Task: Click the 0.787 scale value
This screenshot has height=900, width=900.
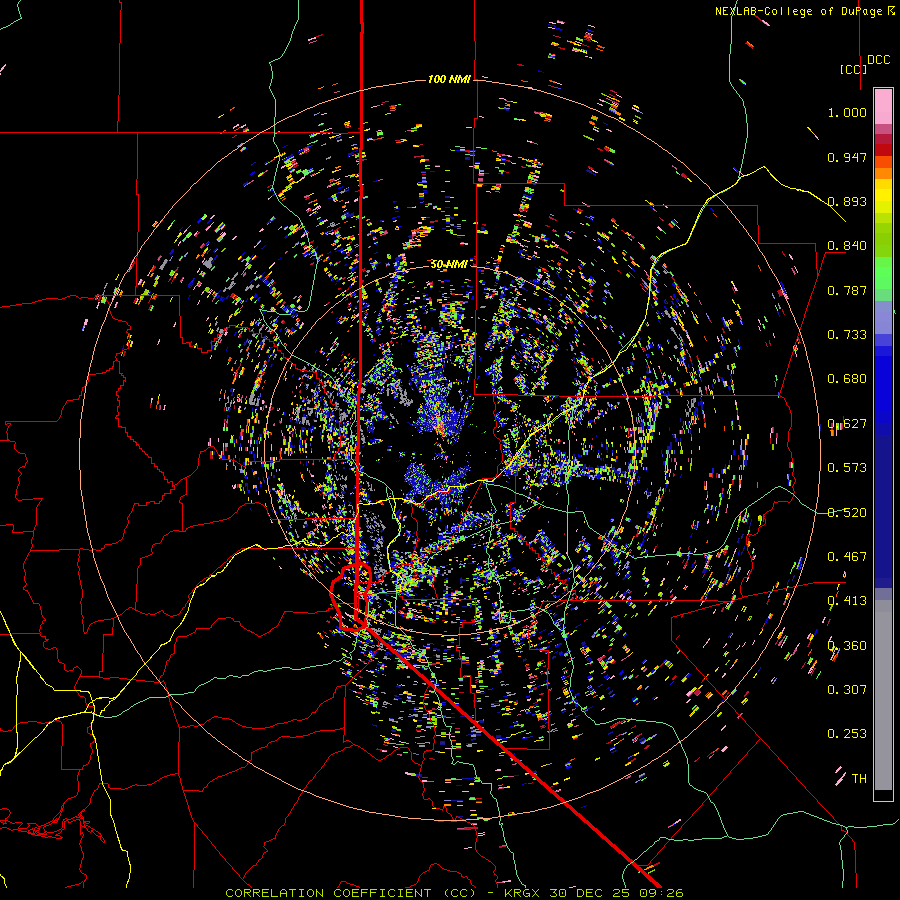Action: (847, 290)
